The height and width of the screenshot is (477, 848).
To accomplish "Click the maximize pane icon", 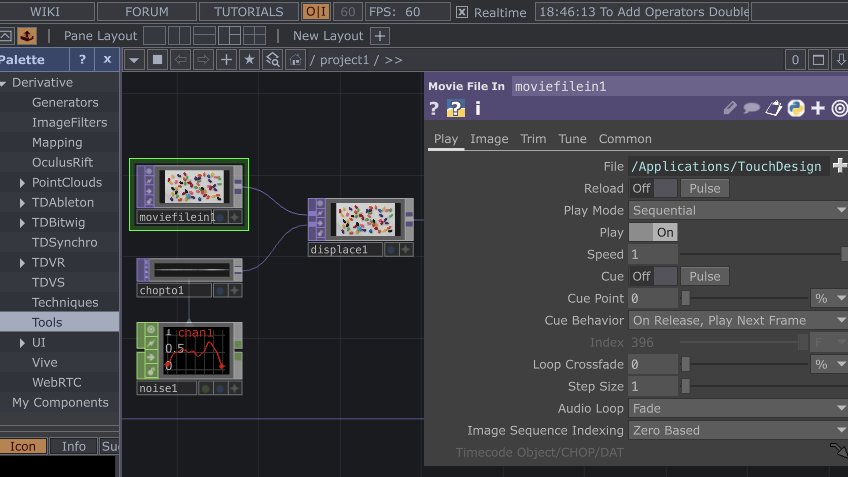I will pos(818,59).
